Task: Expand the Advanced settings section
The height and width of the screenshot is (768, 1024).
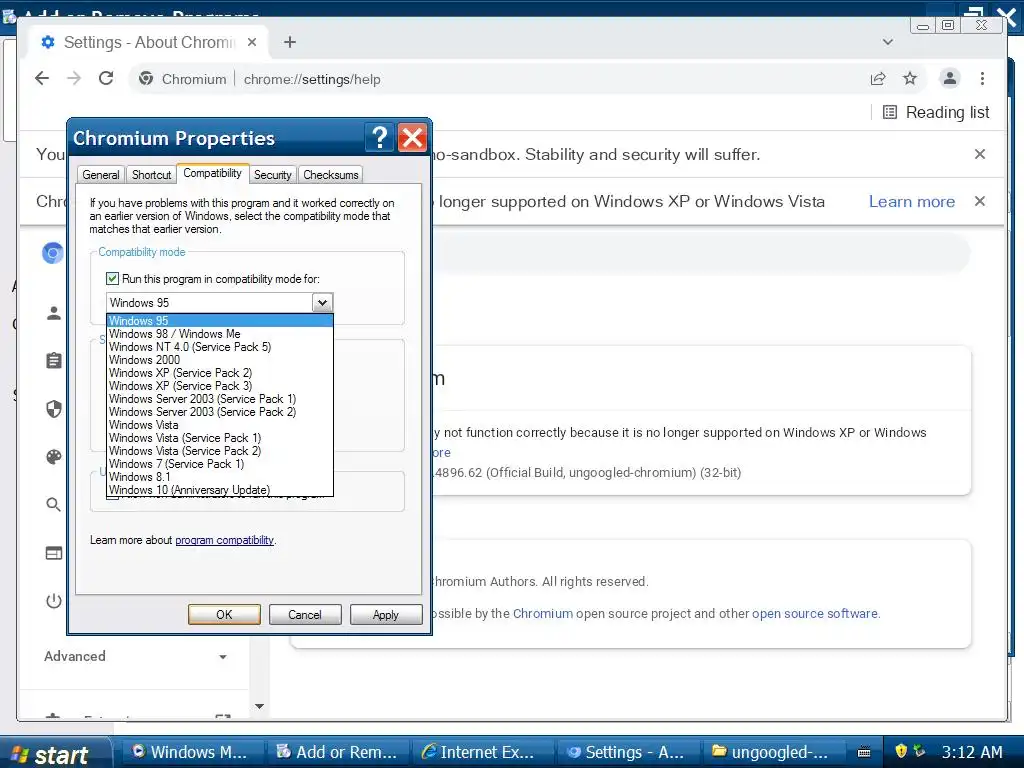Action: tap(136, 656)
